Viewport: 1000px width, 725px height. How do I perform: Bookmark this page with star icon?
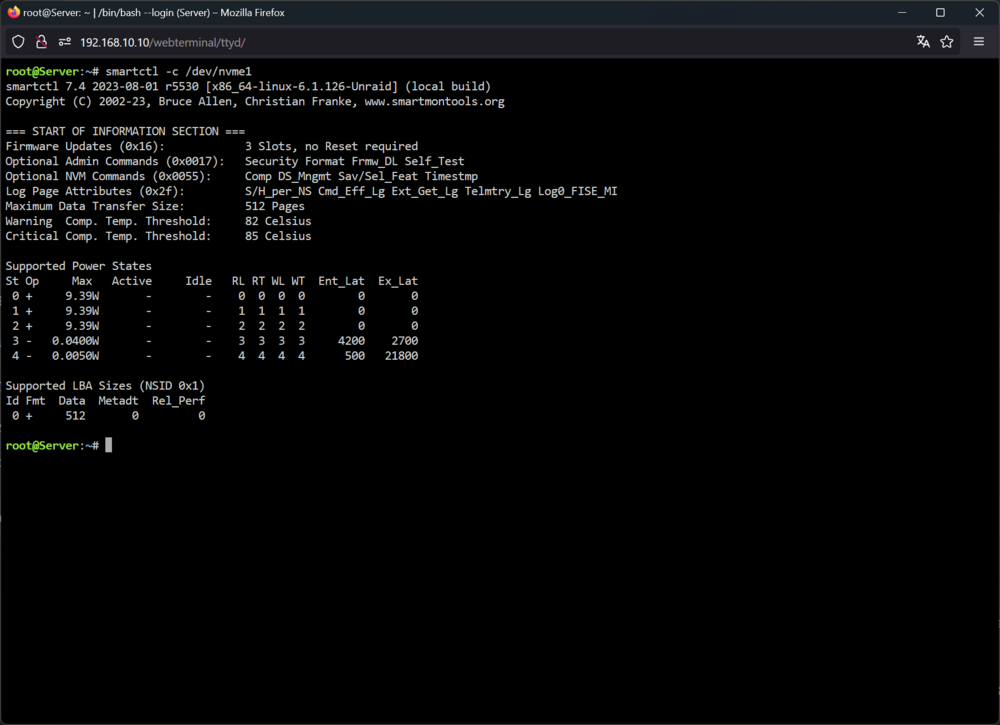[946, 42]
